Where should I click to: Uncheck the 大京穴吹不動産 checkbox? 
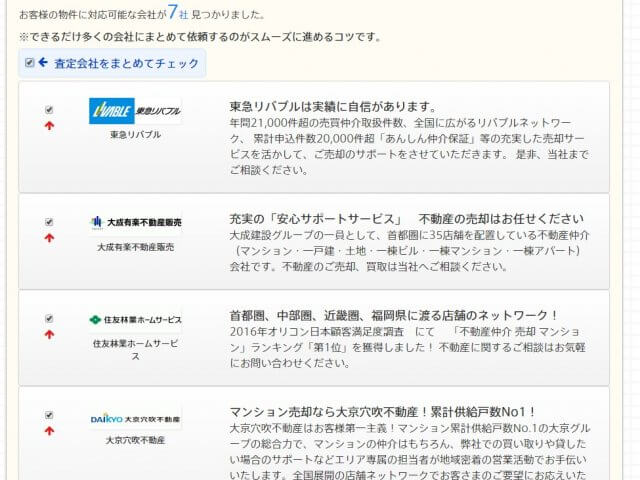(x=49, y=415)
